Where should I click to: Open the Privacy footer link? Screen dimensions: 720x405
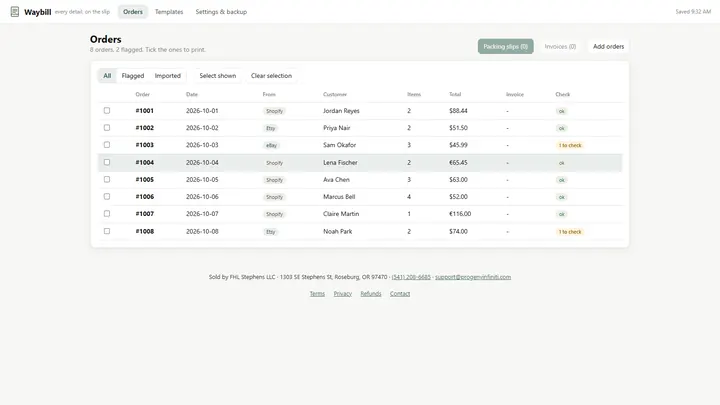[x=343, y=293]
